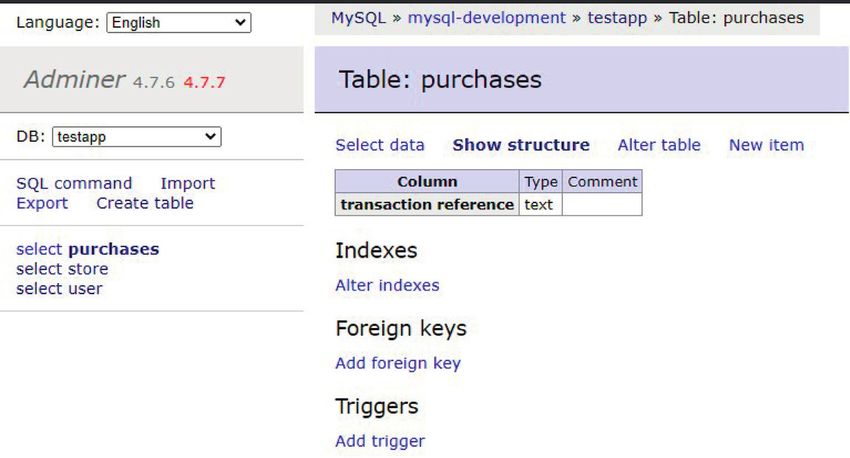Click the Alter indexes link
This screenshot has height=458, width=850.
(x=387, y=285)
